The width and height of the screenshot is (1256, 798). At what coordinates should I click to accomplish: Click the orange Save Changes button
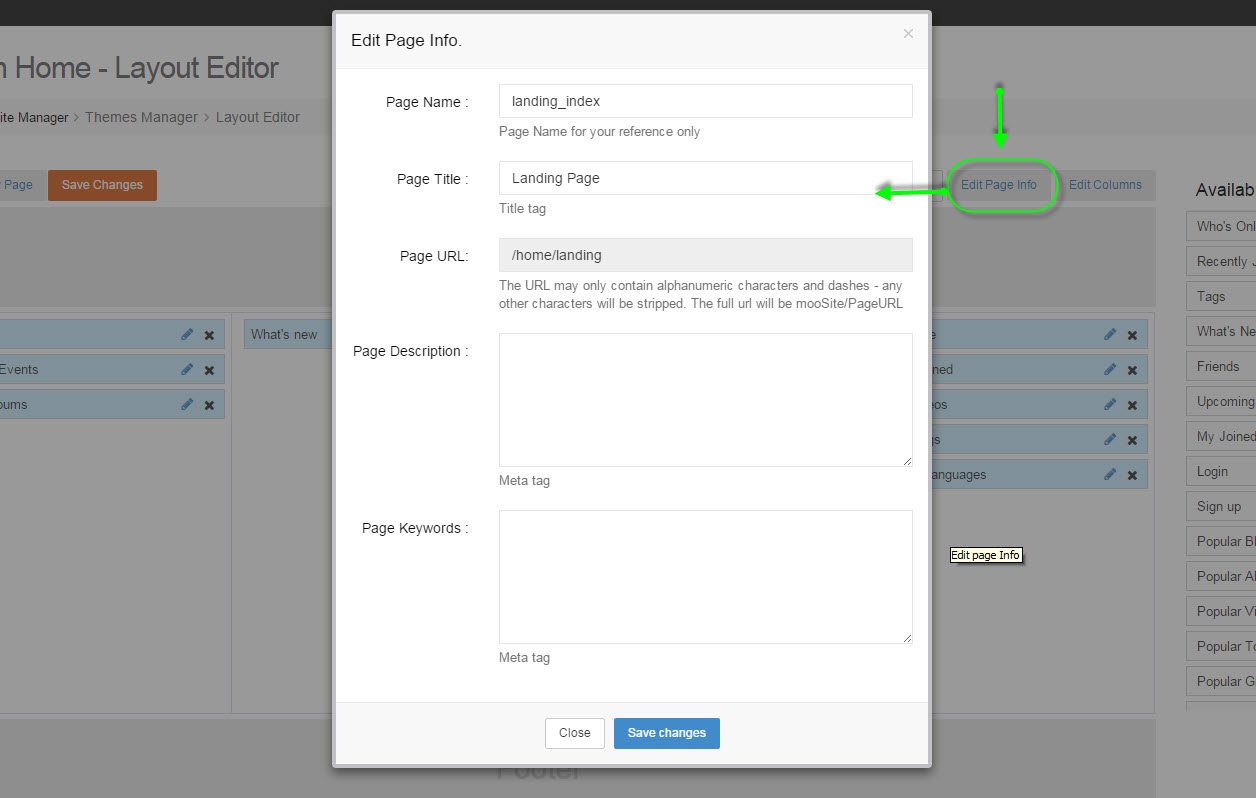(x=102, y=185)
